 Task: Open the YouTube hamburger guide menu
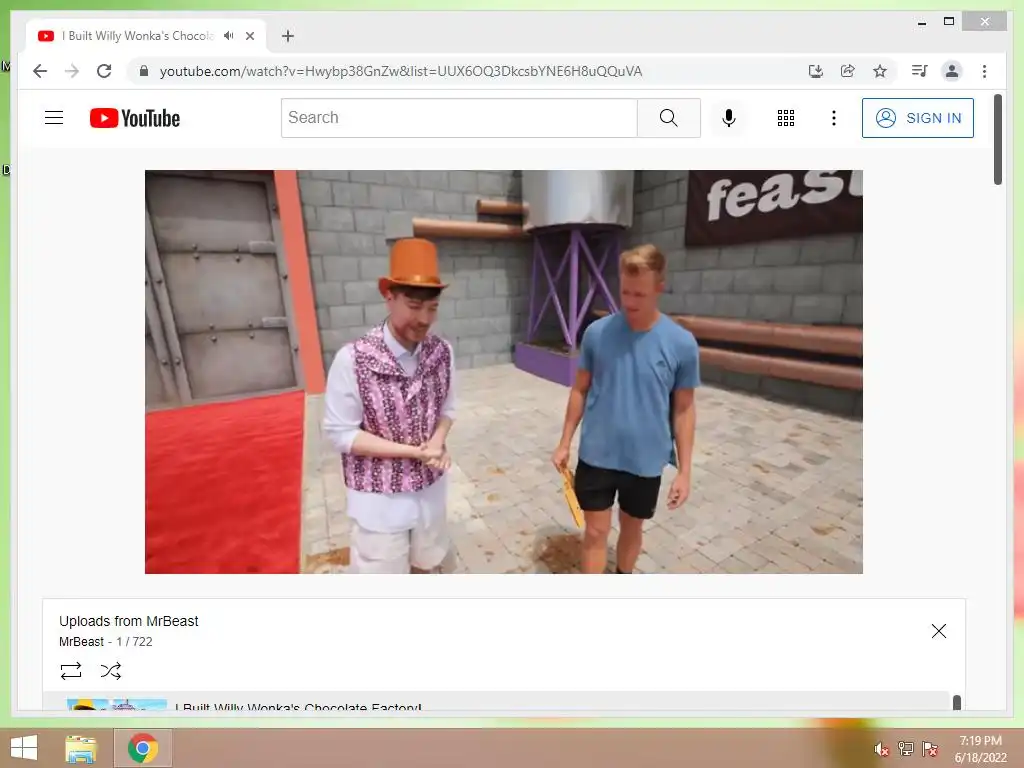pos(54,118)
